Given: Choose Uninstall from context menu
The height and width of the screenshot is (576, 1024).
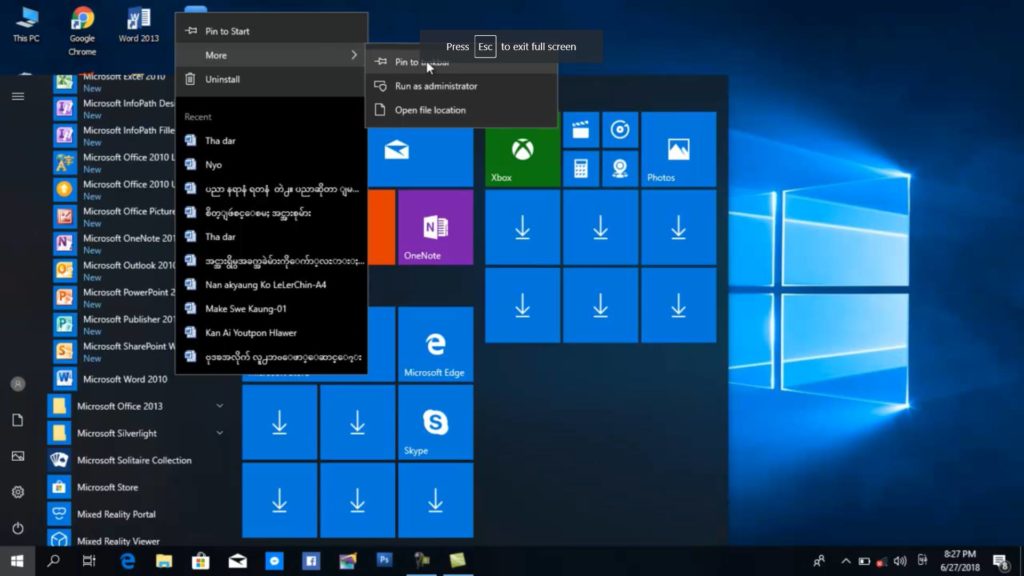Looking at the screenshot, I should (x=271, y=79).
